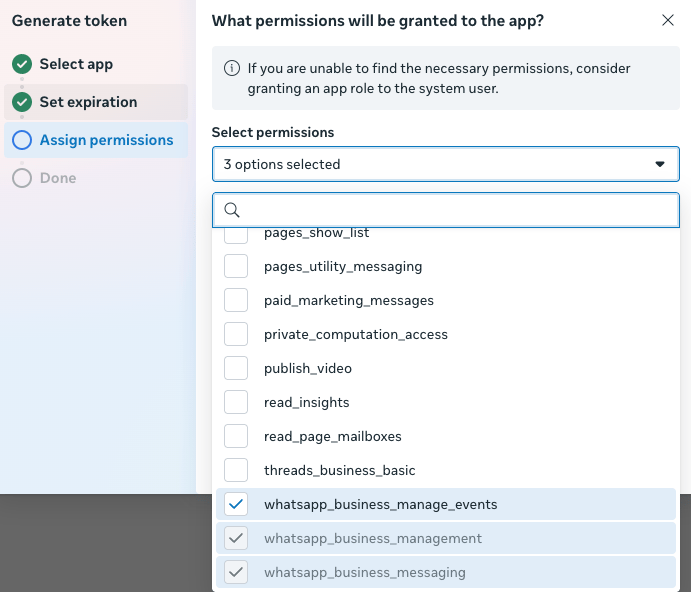Click the whatsapp_business_messaging label text
The width and height of the screenshot is (691, 592).
click(x=364, y=572)
